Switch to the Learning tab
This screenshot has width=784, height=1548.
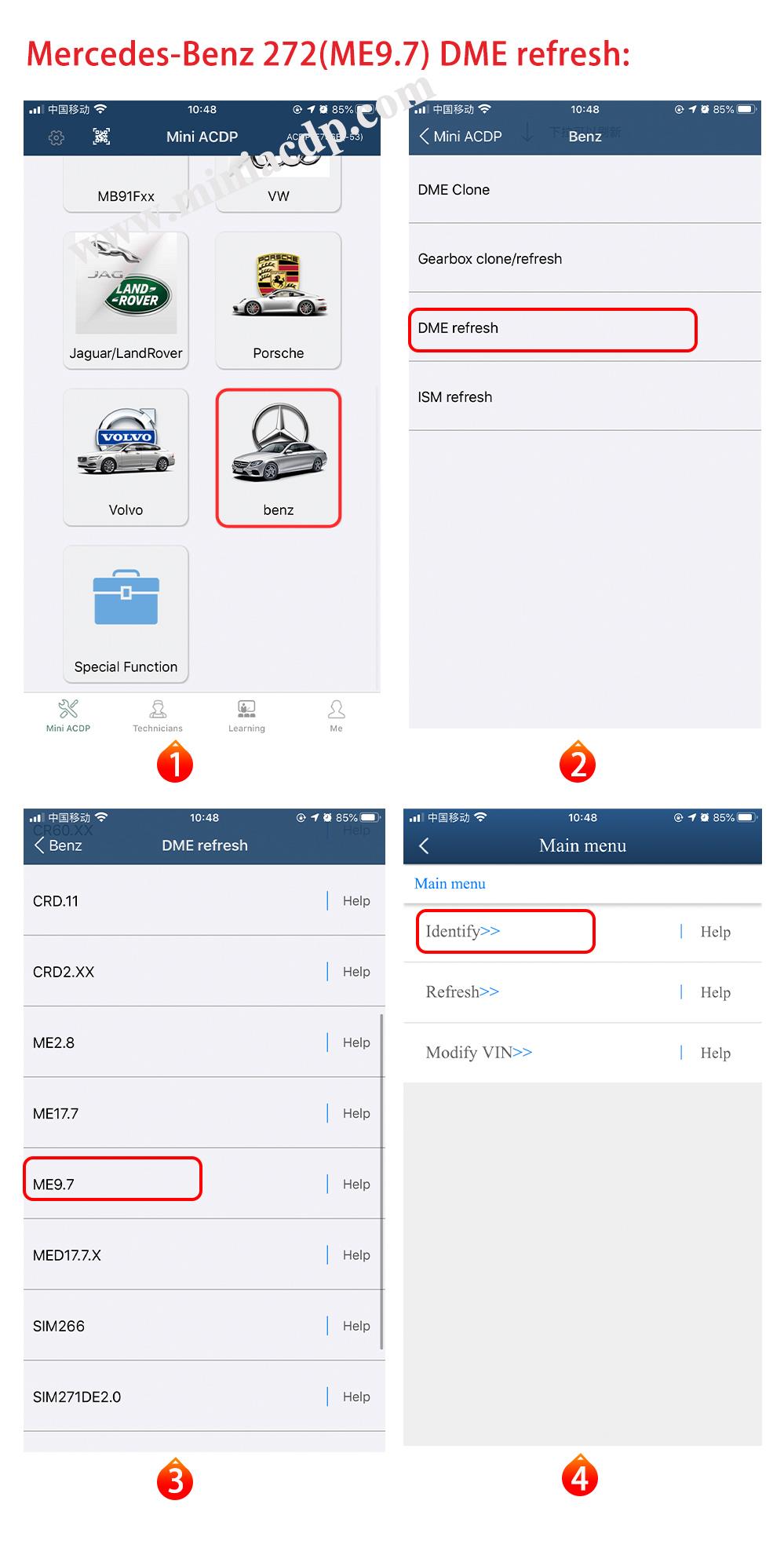coord(246,716)
